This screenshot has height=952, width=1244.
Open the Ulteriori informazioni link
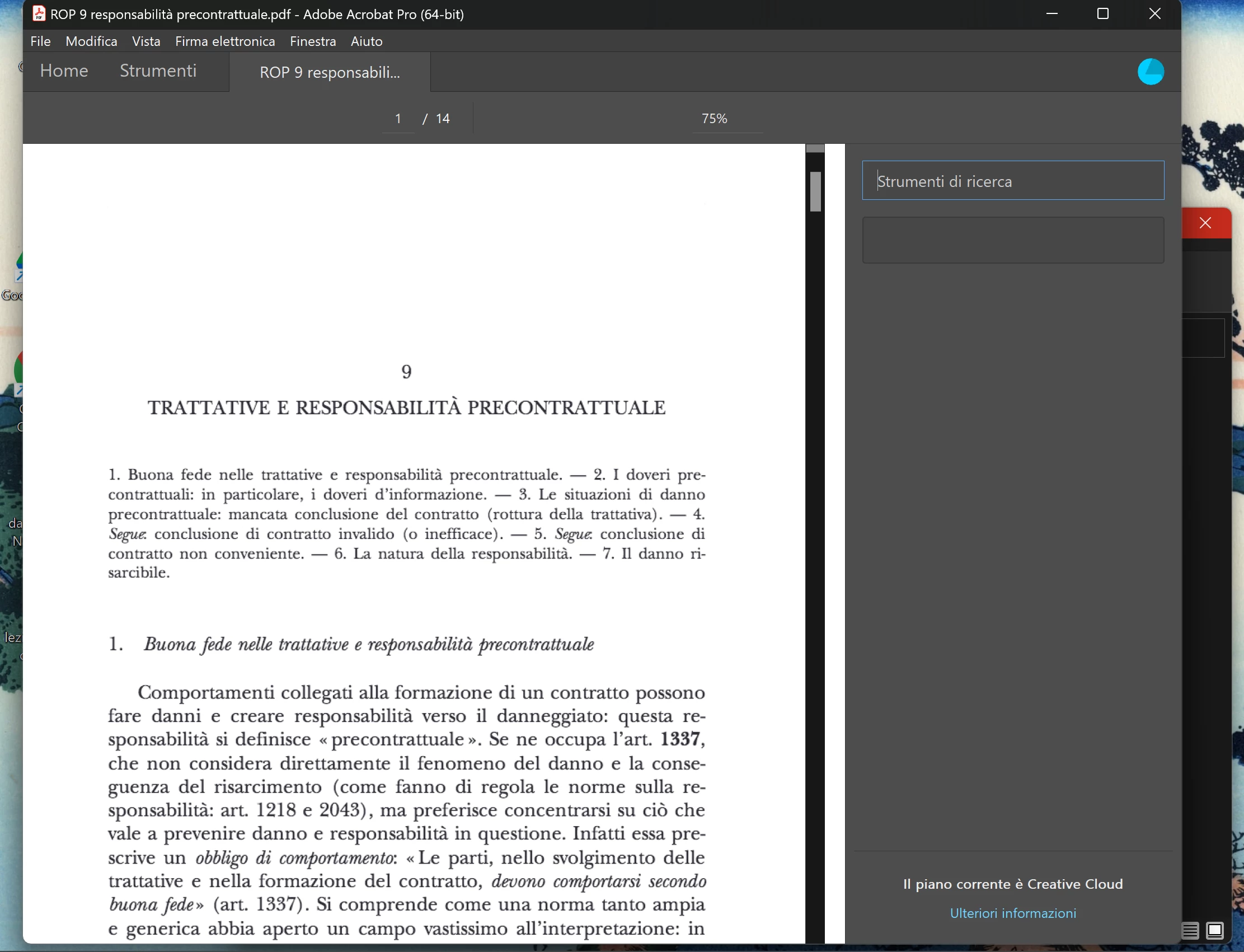tap(1013, 913)
